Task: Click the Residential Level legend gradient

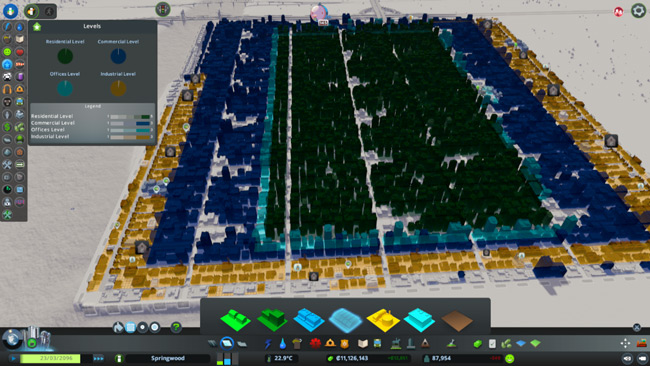Action: pyautogui.click(x=130, y=116)
